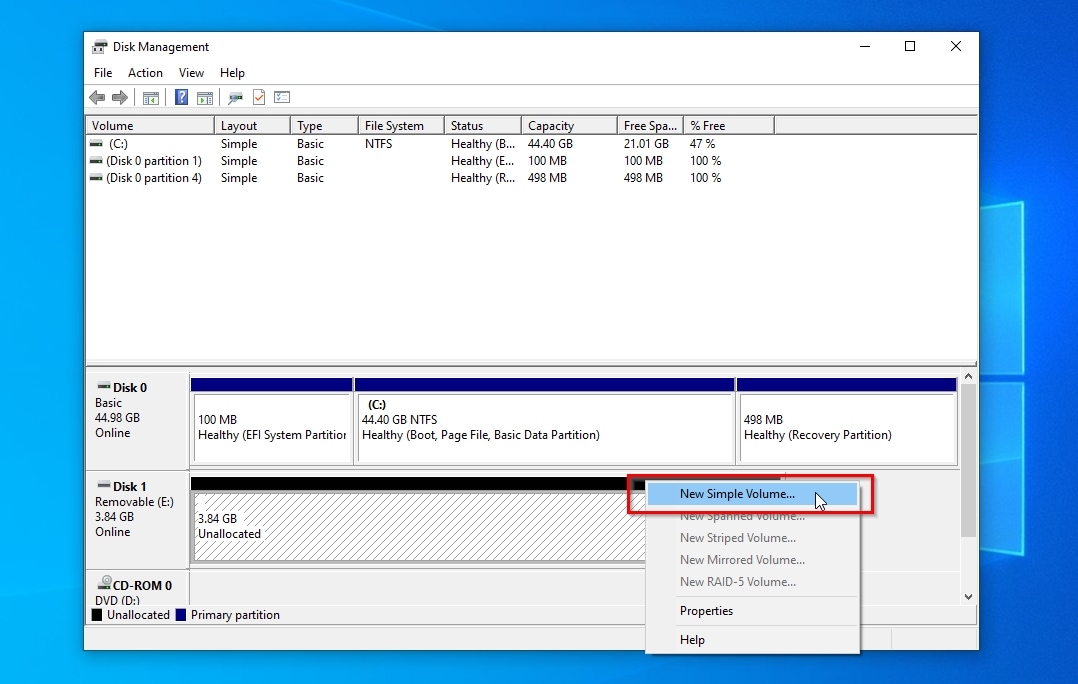
Task: Open the View menu
Action: pos(191,73)
